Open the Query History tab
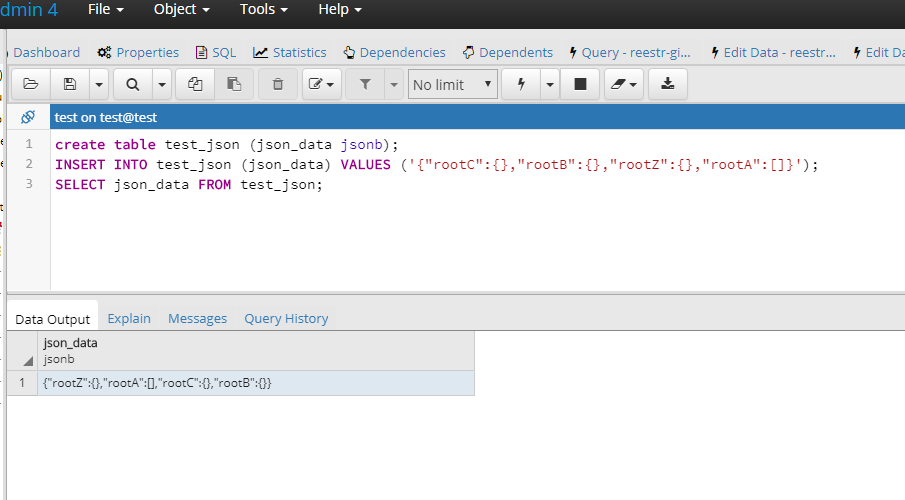The width and height of the screenshot is (905, 500). [286, 319]
